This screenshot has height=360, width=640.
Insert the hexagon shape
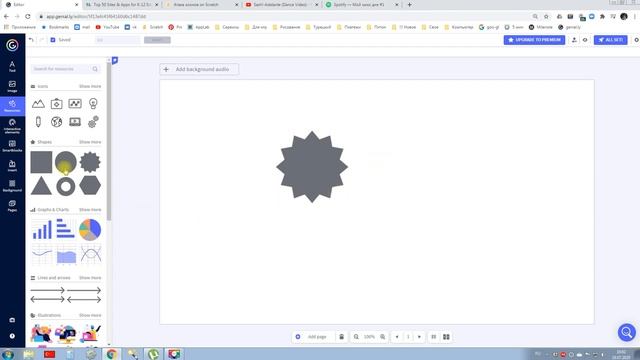[x=90, y=186]
